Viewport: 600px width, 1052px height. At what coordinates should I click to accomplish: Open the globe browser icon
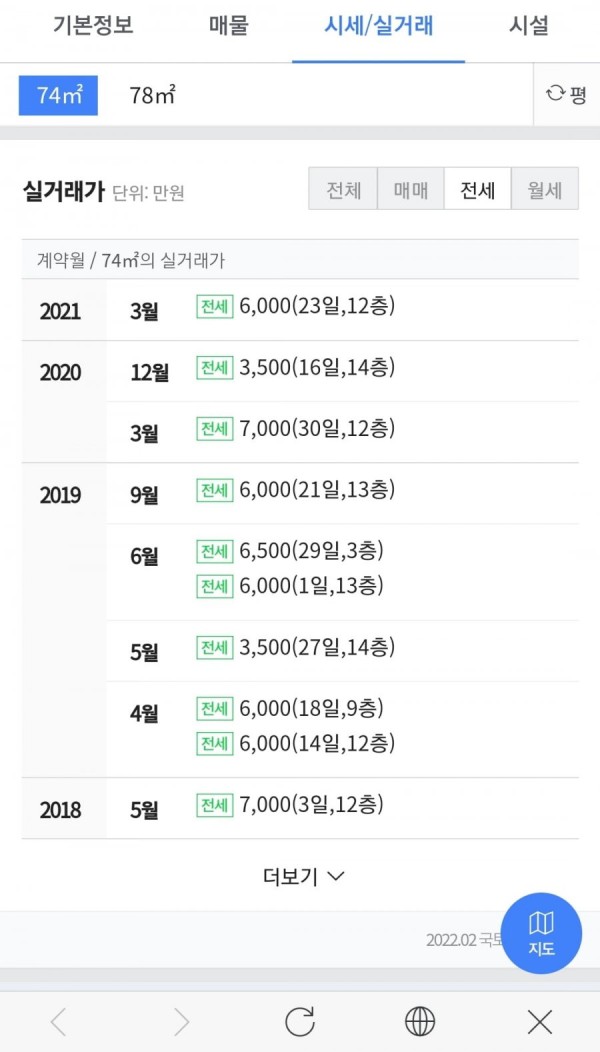(420, 1022)
